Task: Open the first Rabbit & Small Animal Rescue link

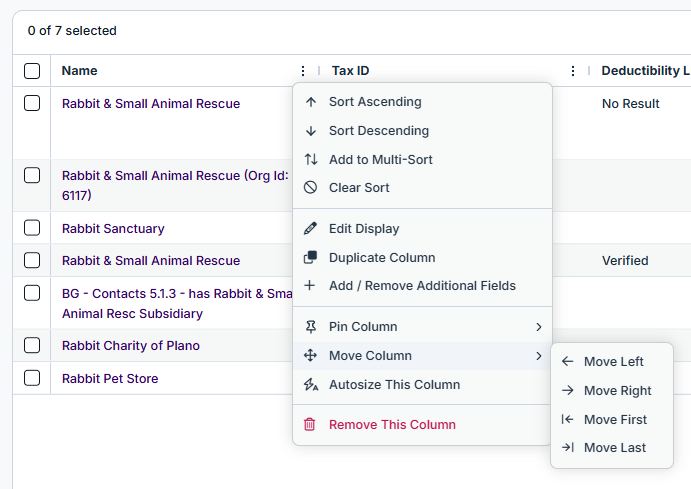Action: pos(151,104)
